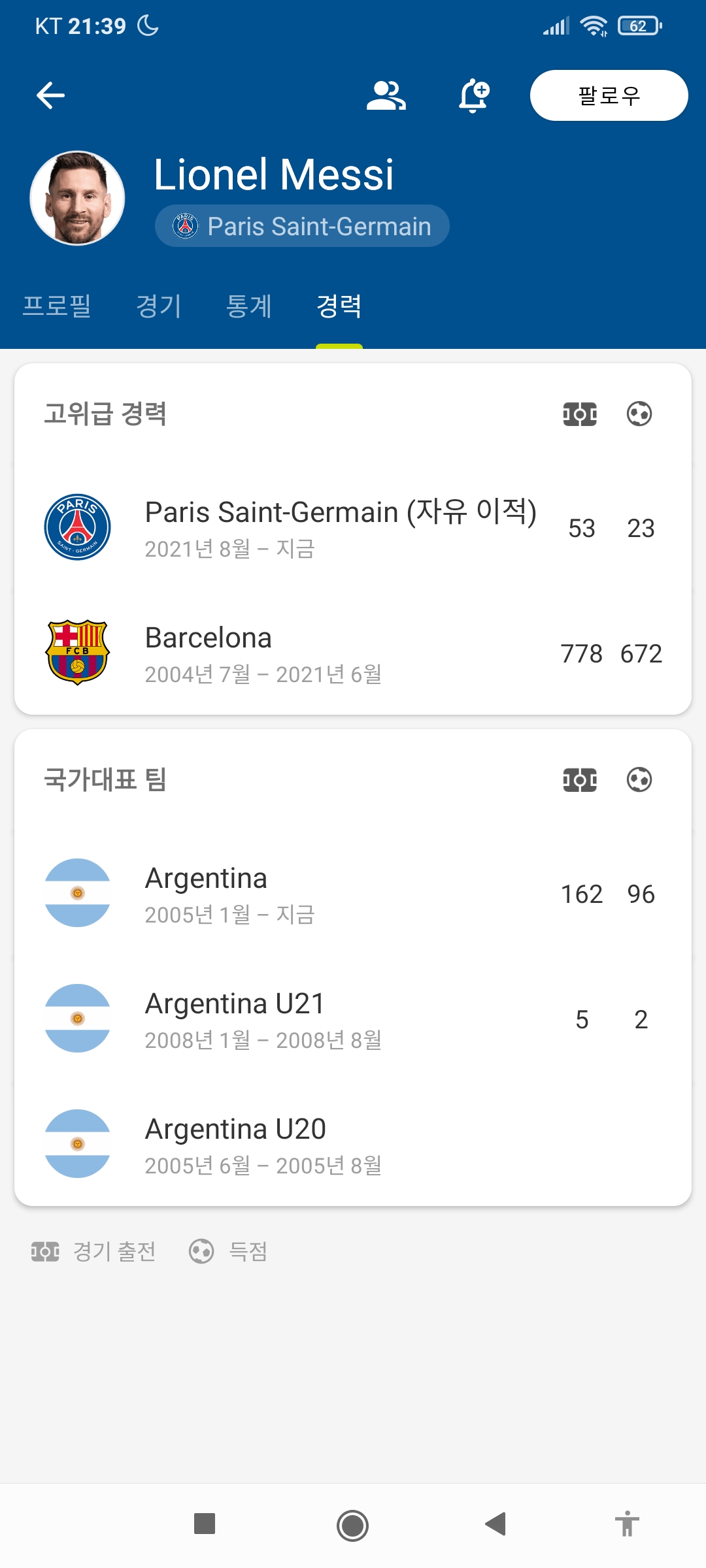Screen dimensions: 706x1568
Task: Switch to the 통계 tab
Action: pos(248,306)
